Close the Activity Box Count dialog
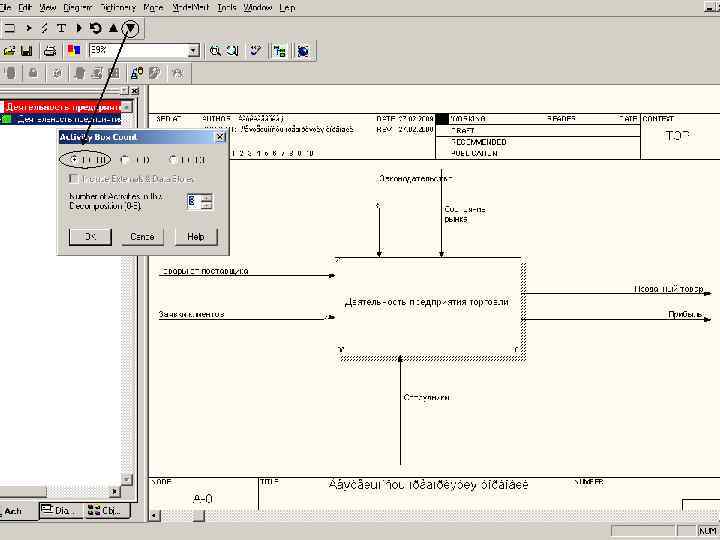720x540 pixels. pyautogui.click(x=220, y=137)
